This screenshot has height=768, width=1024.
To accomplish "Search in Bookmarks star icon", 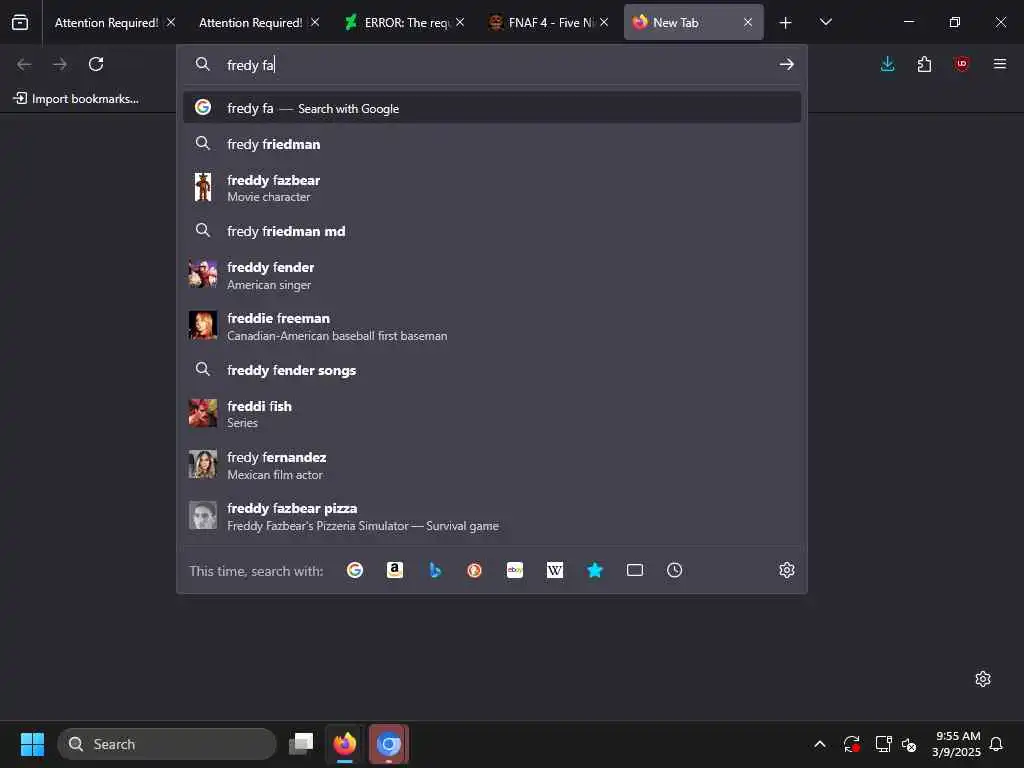I will pyautogui.click(x=594, y=570).
